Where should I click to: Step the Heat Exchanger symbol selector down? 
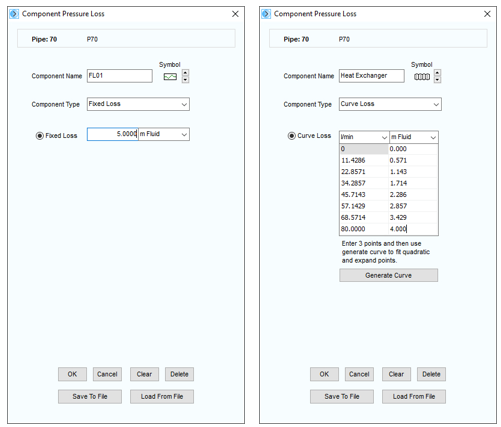(437, 80)
